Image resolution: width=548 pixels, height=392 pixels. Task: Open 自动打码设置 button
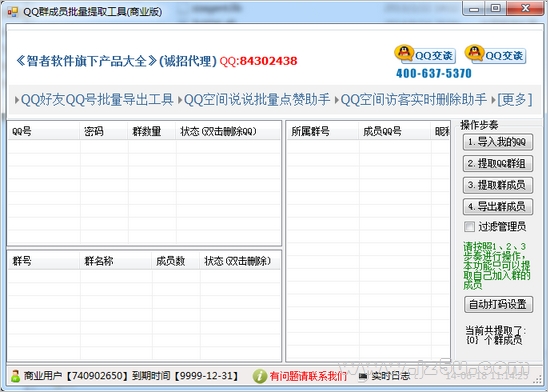coord(498,304)
